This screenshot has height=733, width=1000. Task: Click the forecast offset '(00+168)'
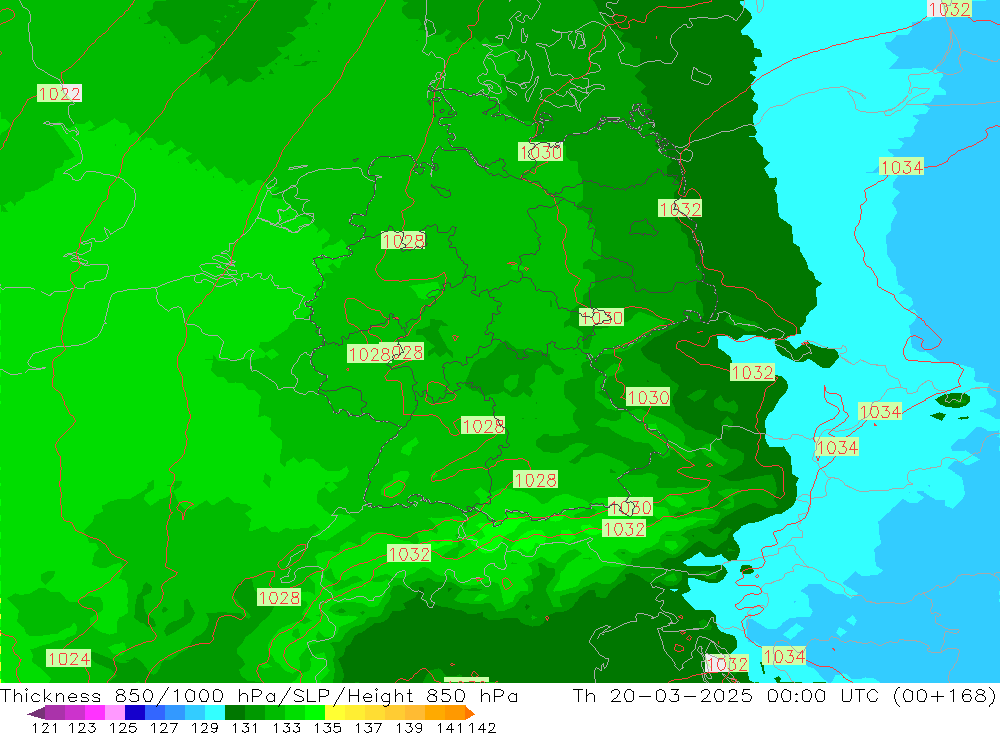pyautogui.click(x=944, y=695)
